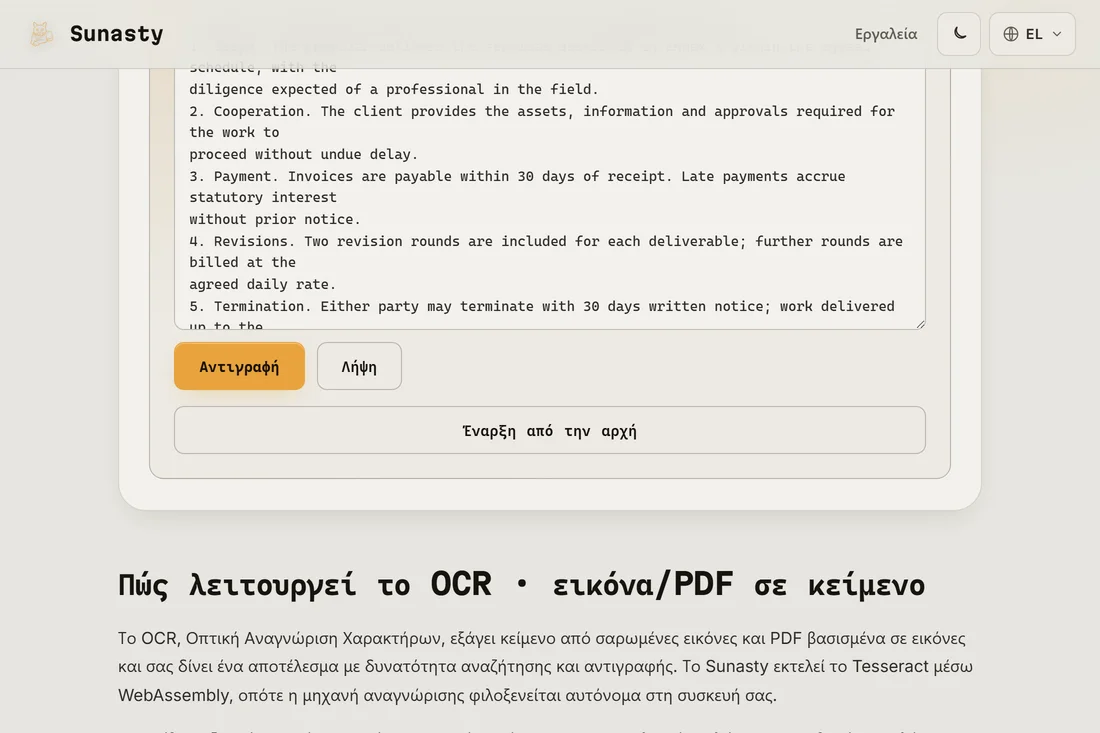The width and height of the screenshot is (1100, 733).
Task: Click the "2. Cooperation. The client provides" line
Action: (542, 111)
